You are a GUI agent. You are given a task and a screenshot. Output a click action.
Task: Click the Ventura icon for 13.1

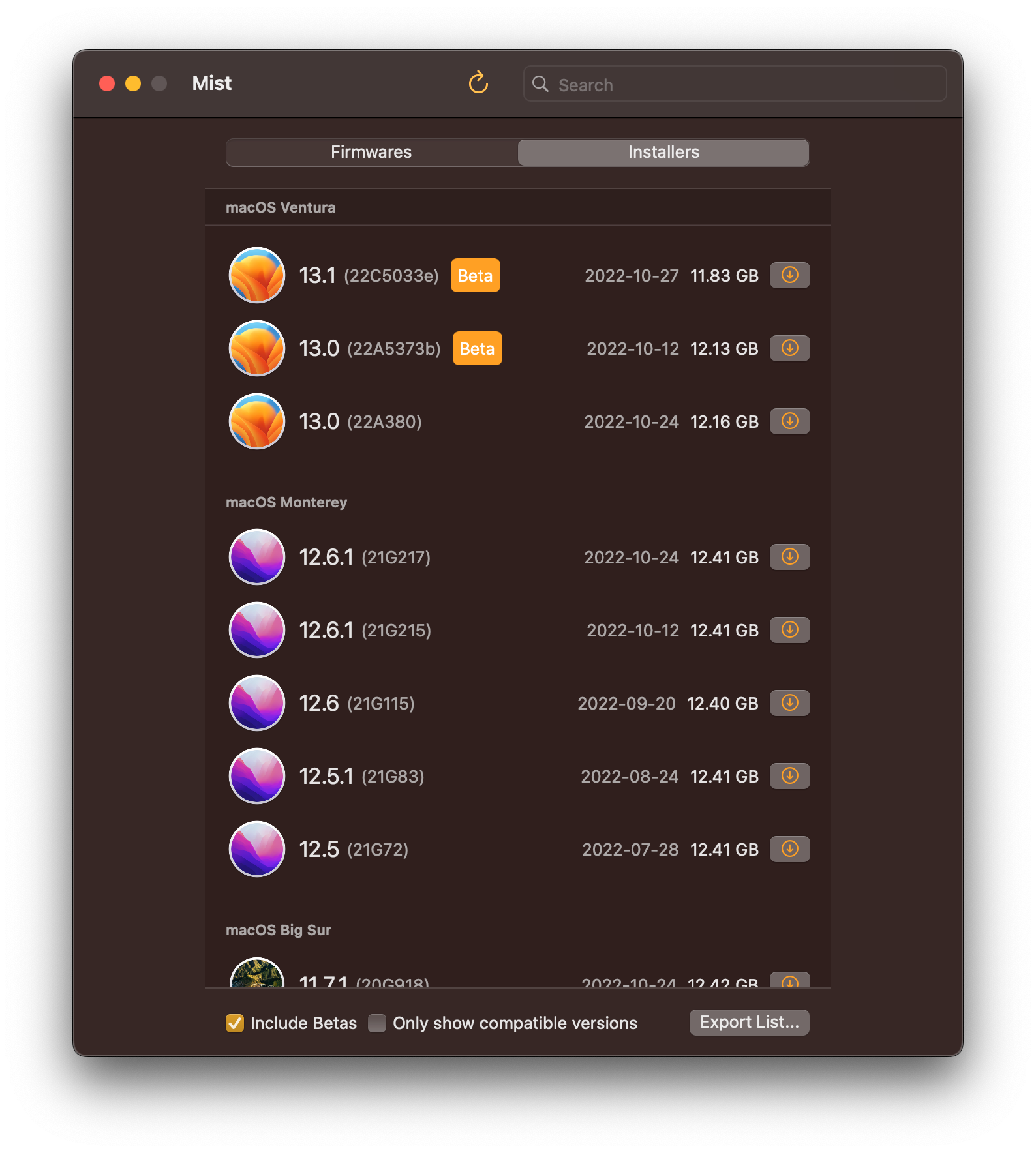click(x=257, y=275)
